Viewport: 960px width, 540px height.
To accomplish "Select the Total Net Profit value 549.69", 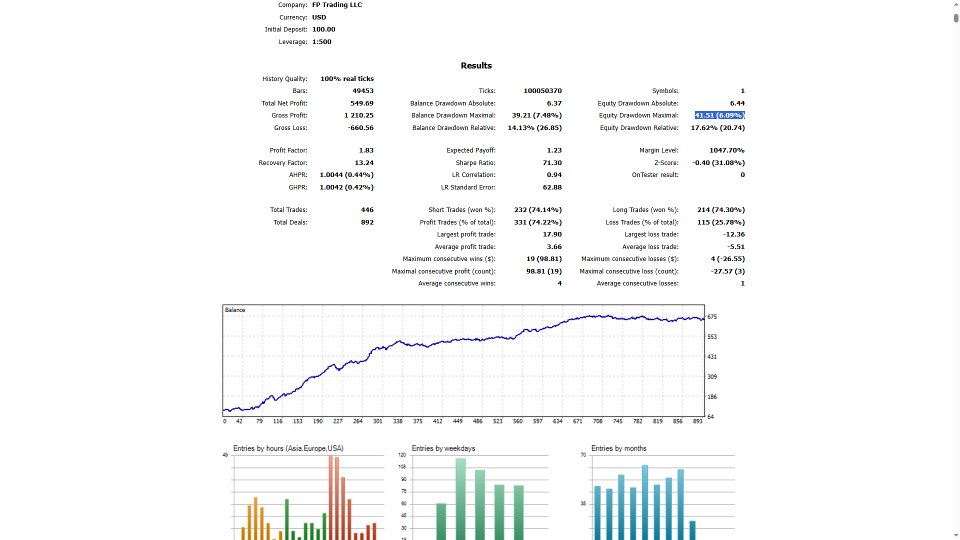I will click(x=362, y=103).
